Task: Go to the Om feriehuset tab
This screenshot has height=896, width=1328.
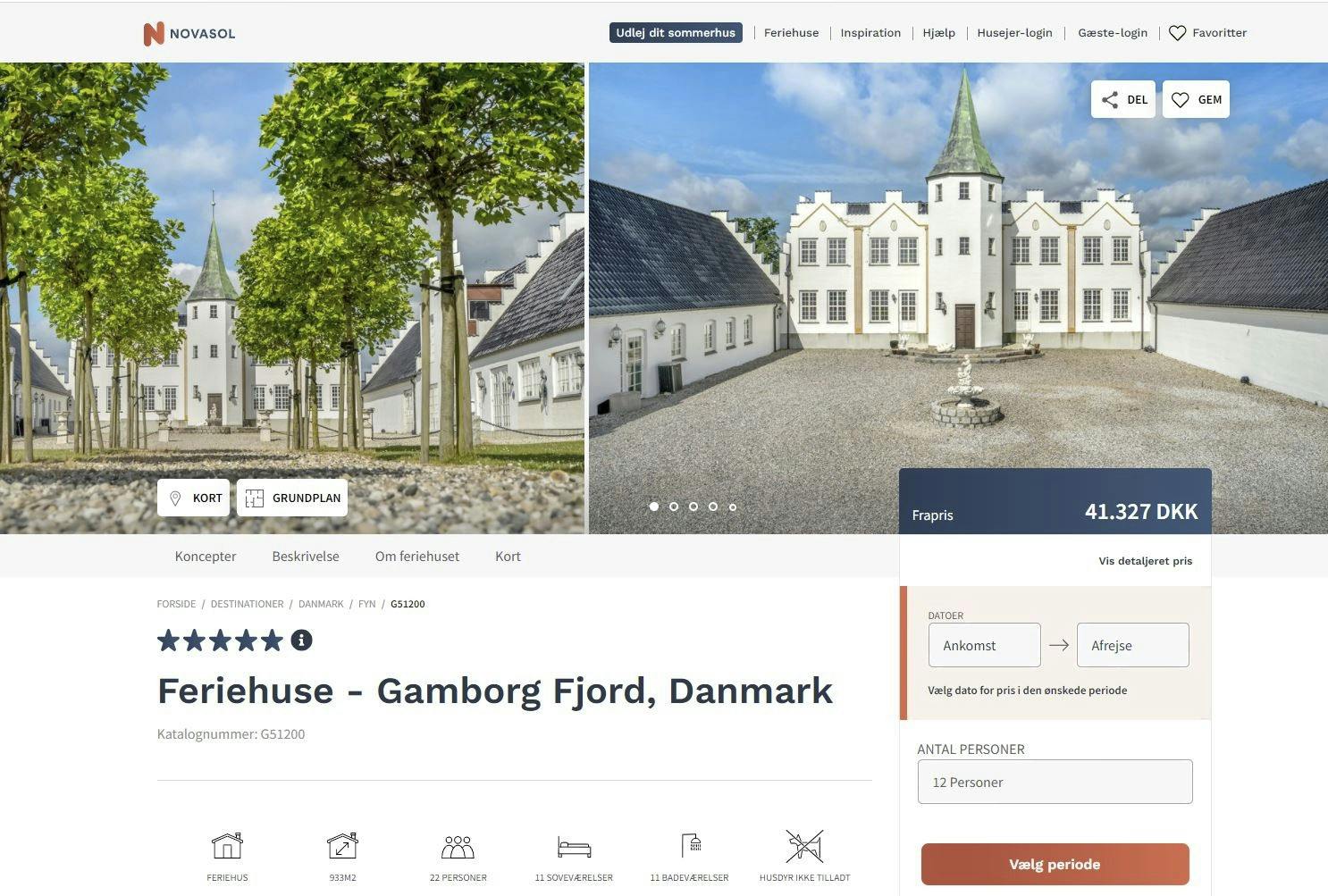Action: (417, 556)
